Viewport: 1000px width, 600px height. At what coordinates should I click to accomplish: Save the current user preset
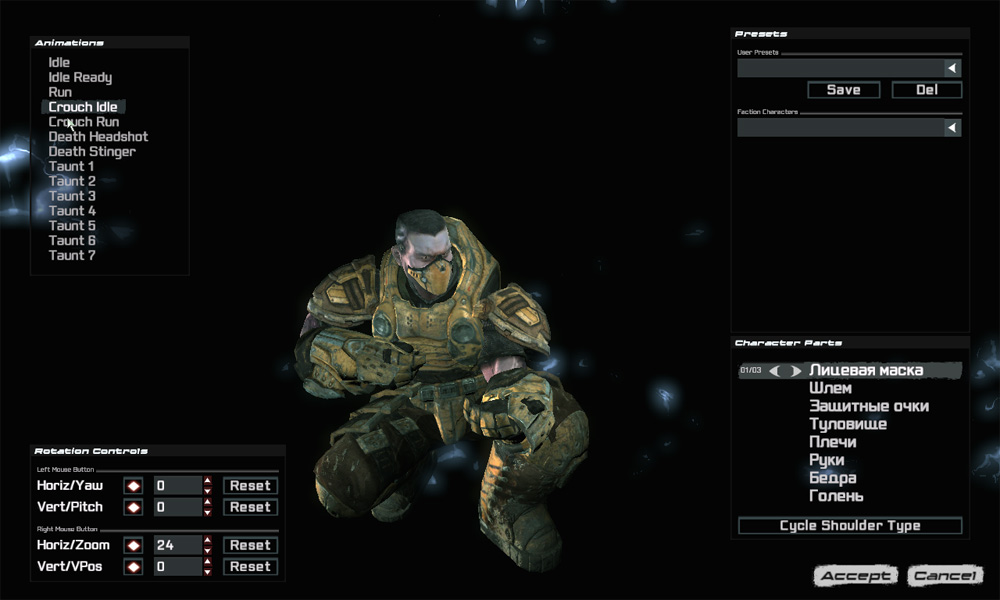(x=844, y=90)
